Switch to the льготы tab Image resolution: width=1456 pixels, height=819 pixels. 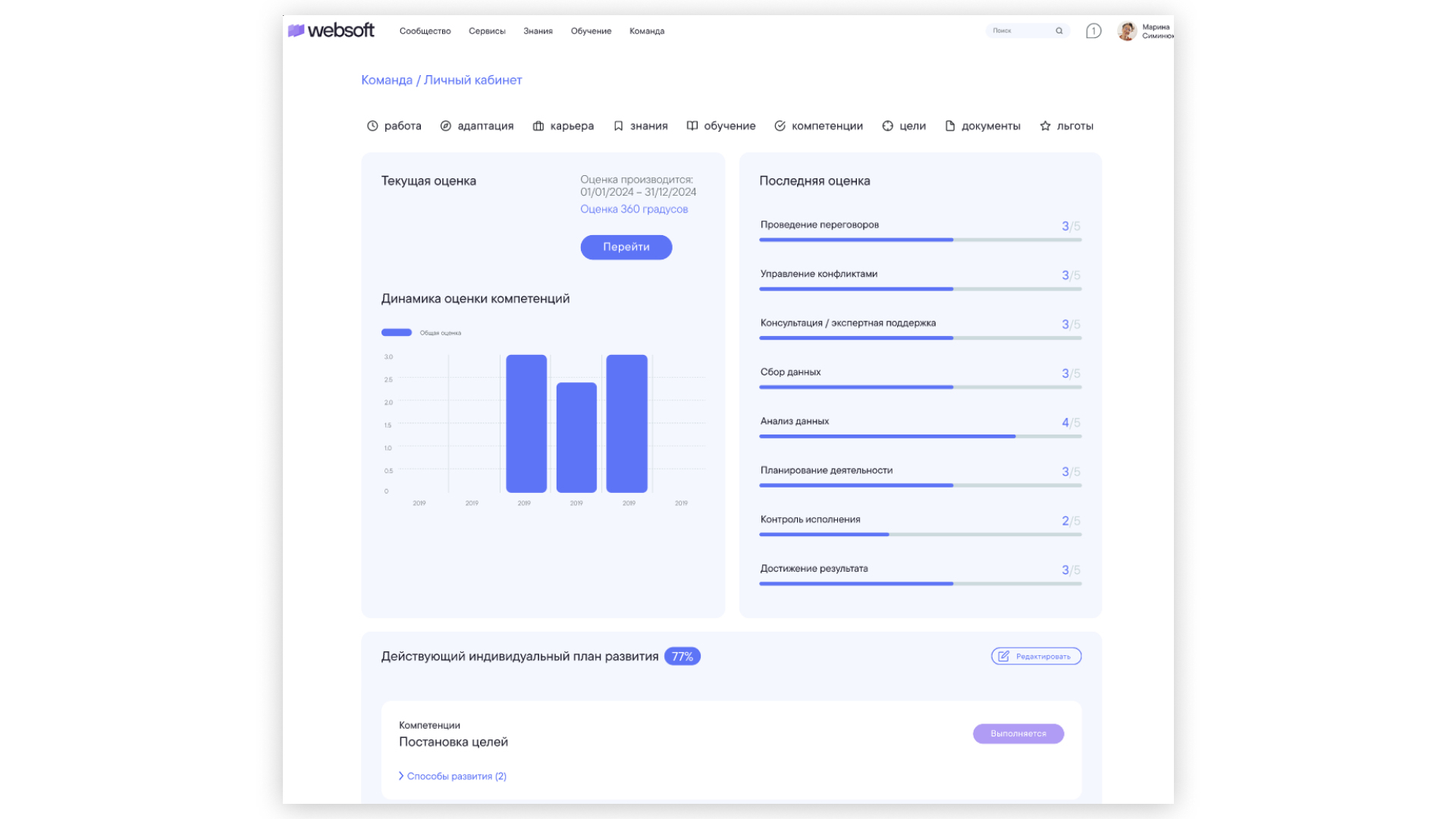pyautogui.click(x=1067, y=126)
